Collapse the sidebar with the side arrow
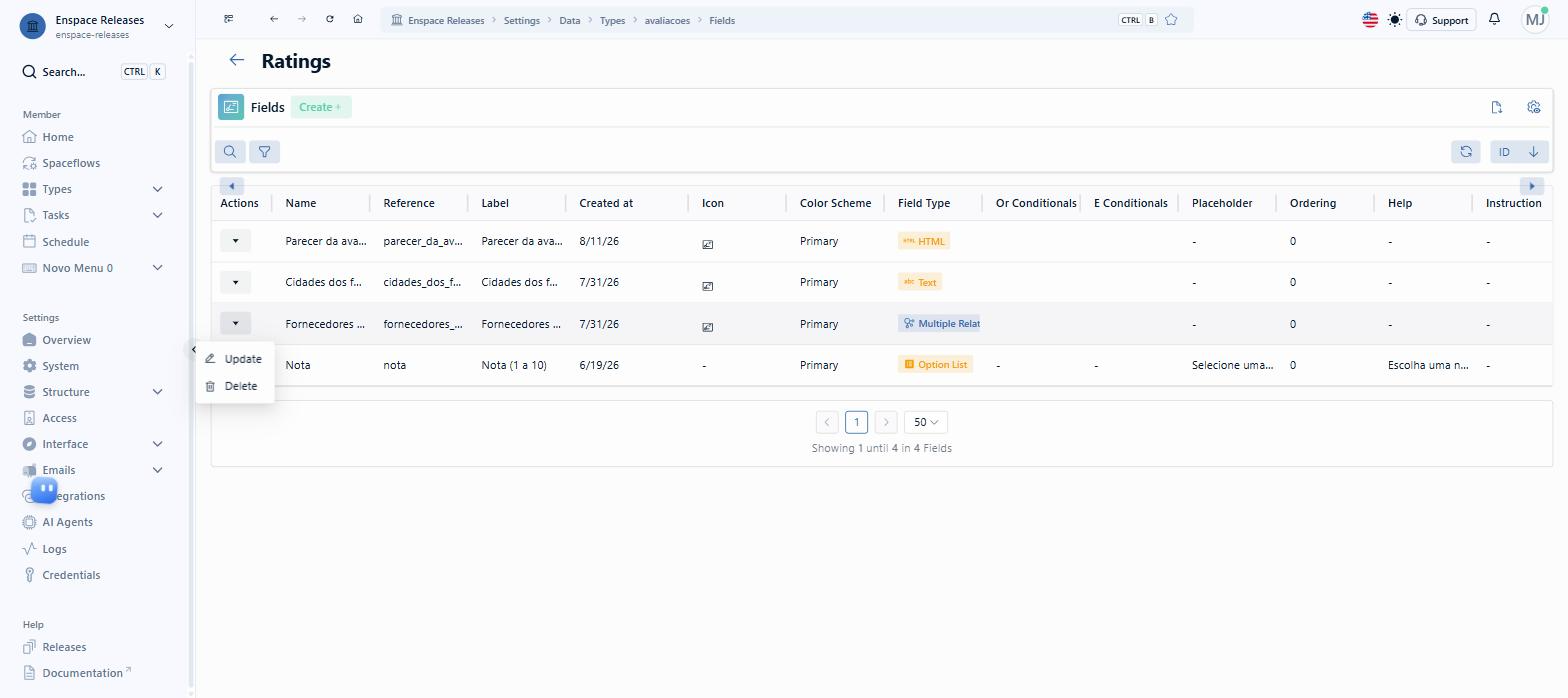The image size is (1568, 698). tap(193, 349)
